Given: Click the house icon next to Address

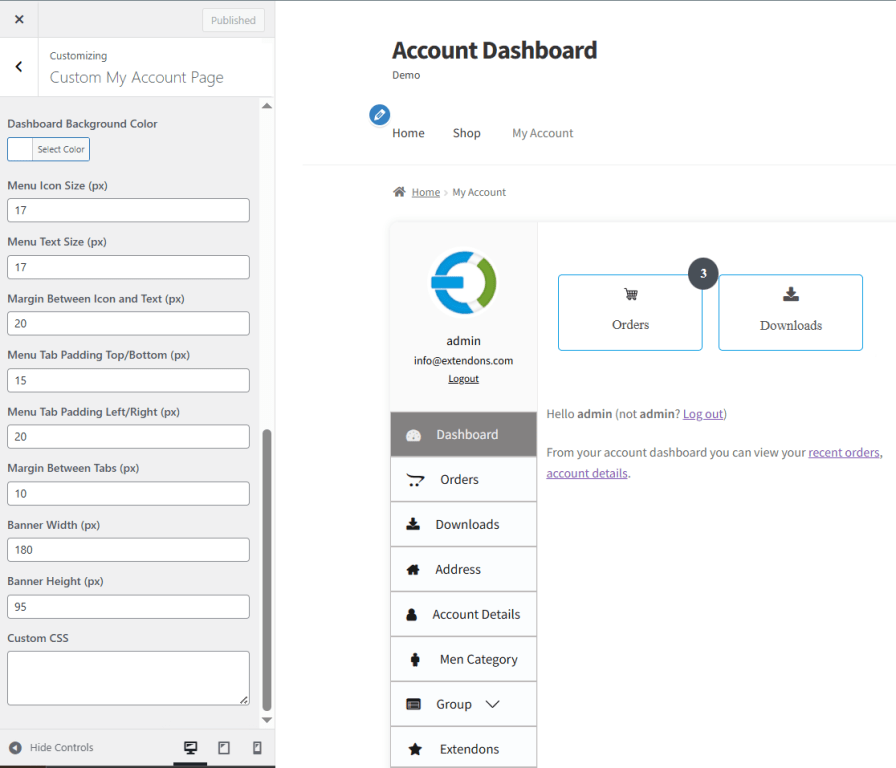Looking at the screenshot, I should 414,569.
